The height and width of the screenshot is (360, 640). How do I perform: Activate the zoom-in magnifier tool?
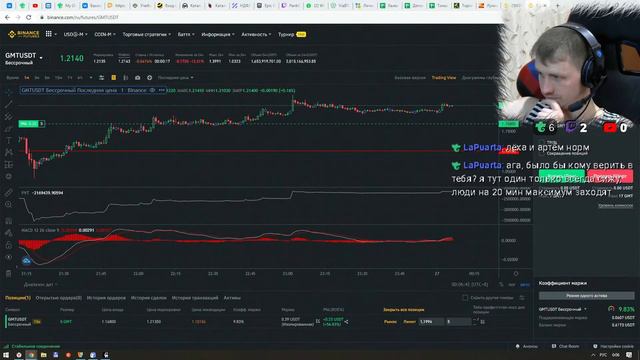9,204
